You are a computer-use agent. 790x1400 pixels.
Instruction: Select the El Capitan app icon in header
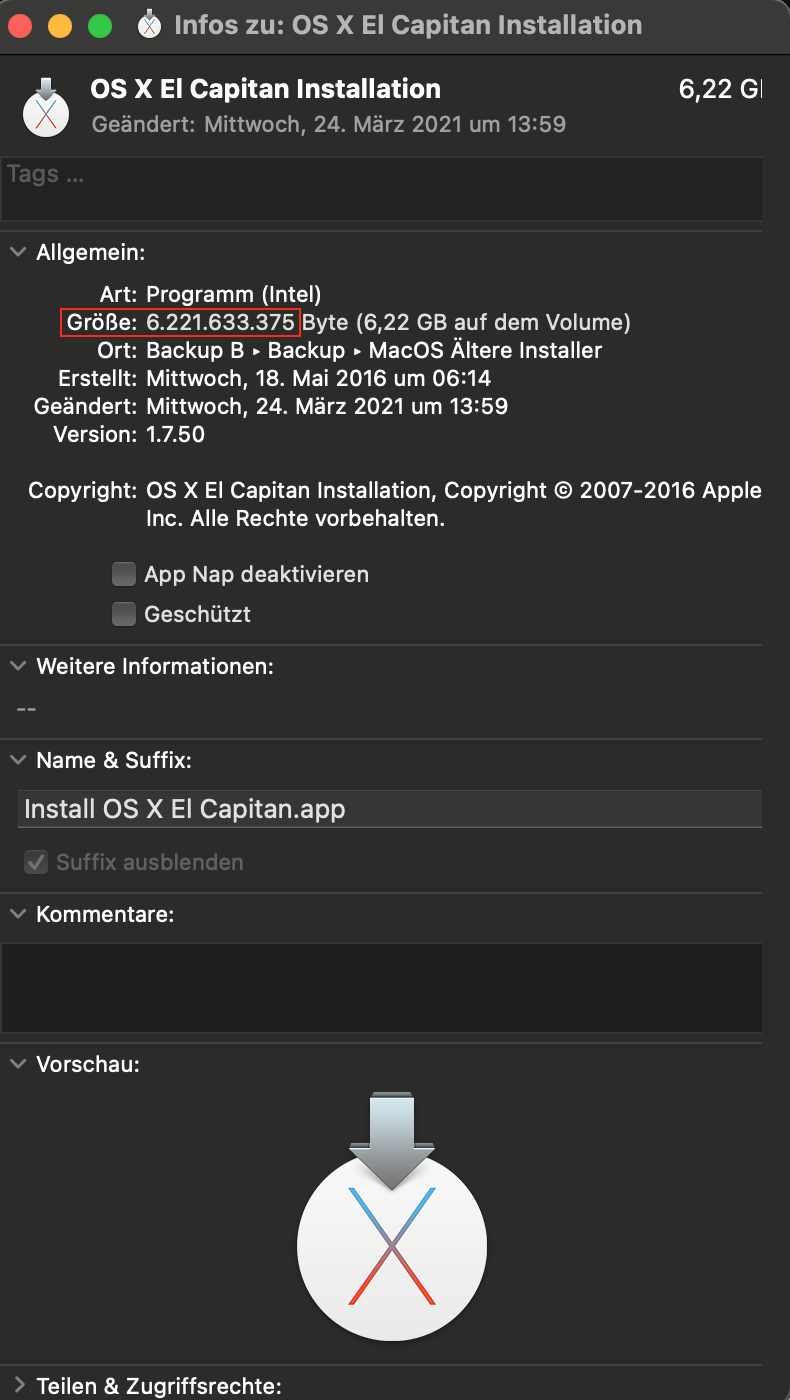pos(45,106)
